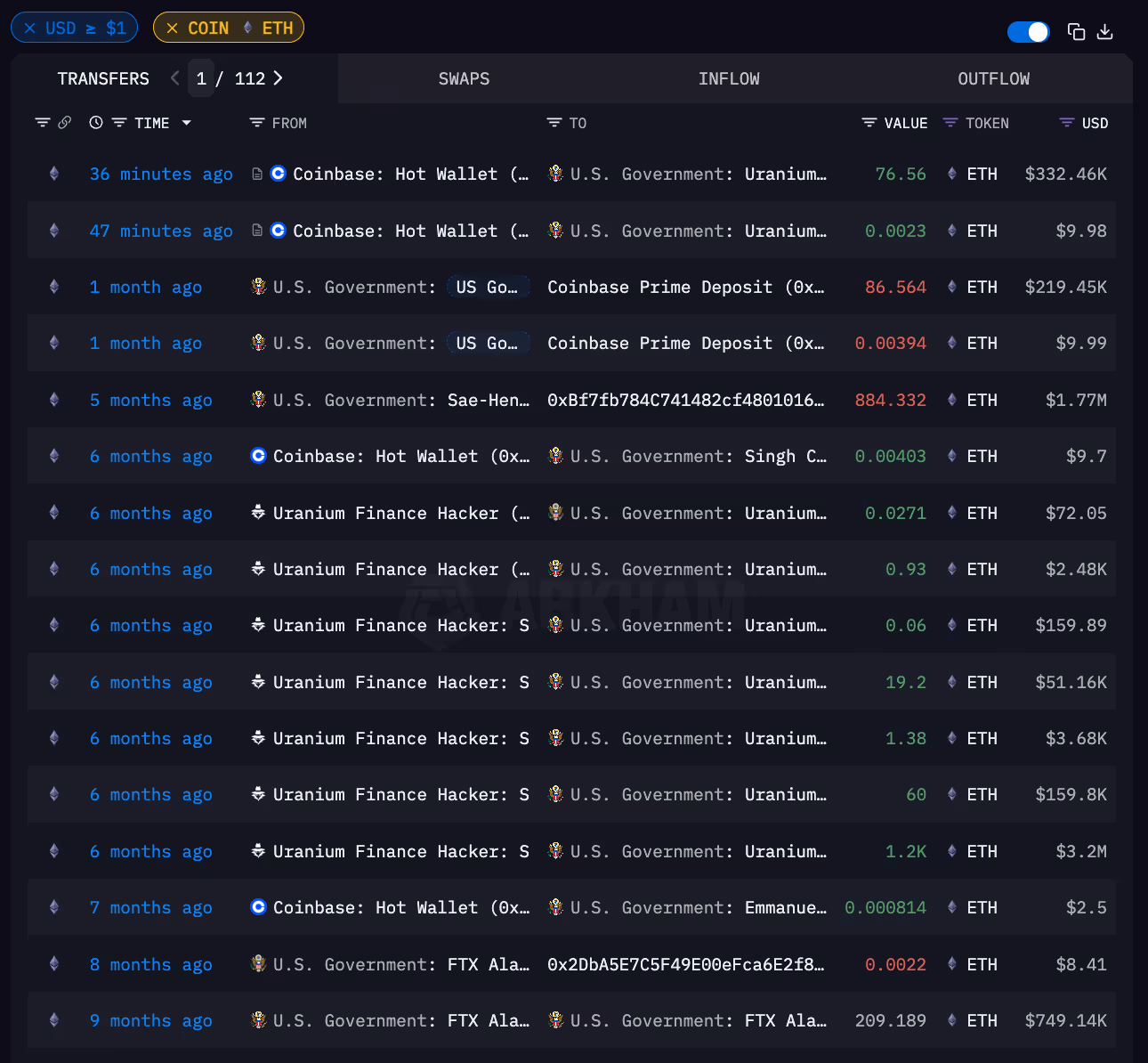
Task: Click the 0.000814 value
Action: (885, 908)
